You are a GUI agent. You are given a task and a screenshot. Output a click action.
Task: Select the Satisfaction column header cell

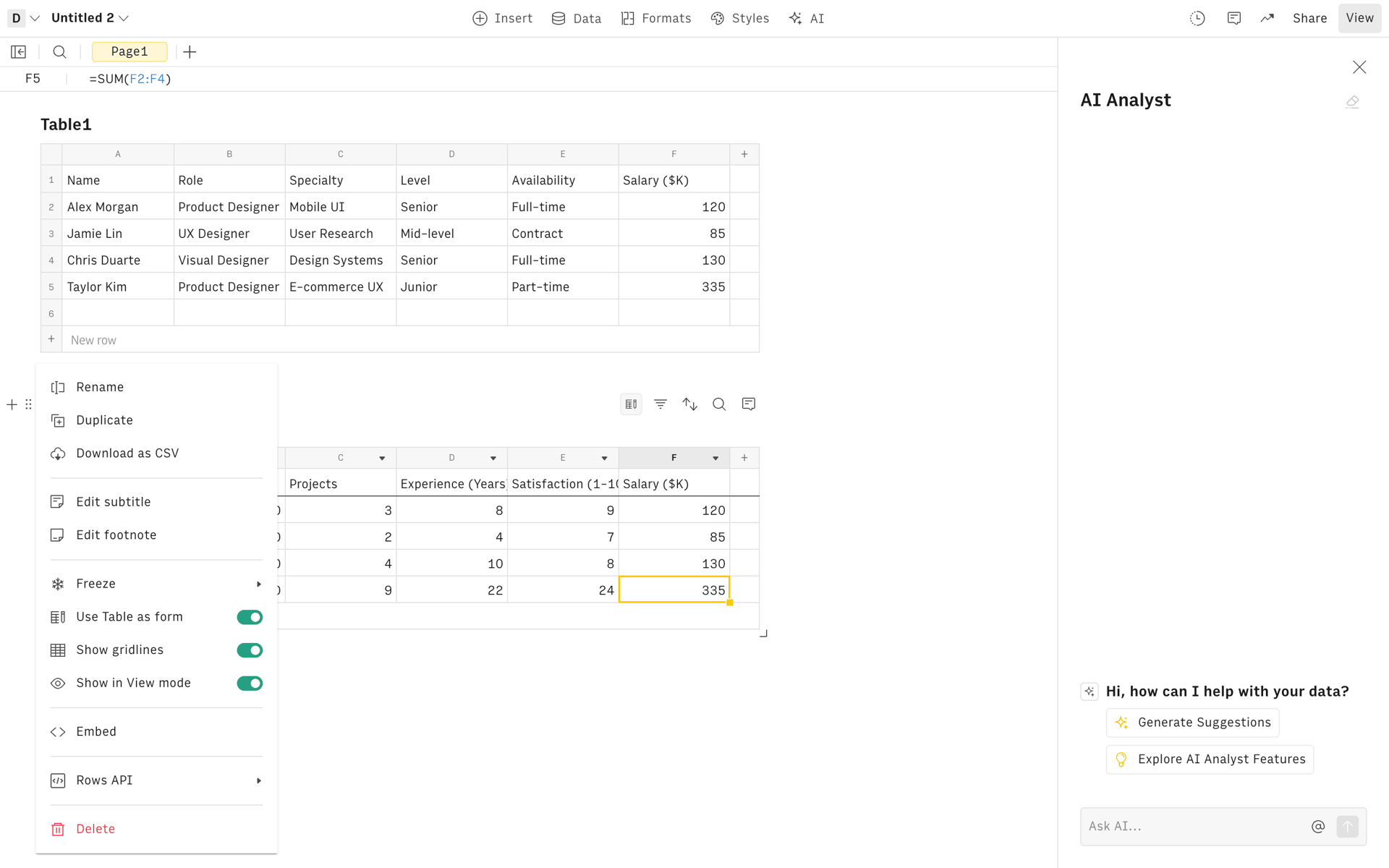point(563,484)
